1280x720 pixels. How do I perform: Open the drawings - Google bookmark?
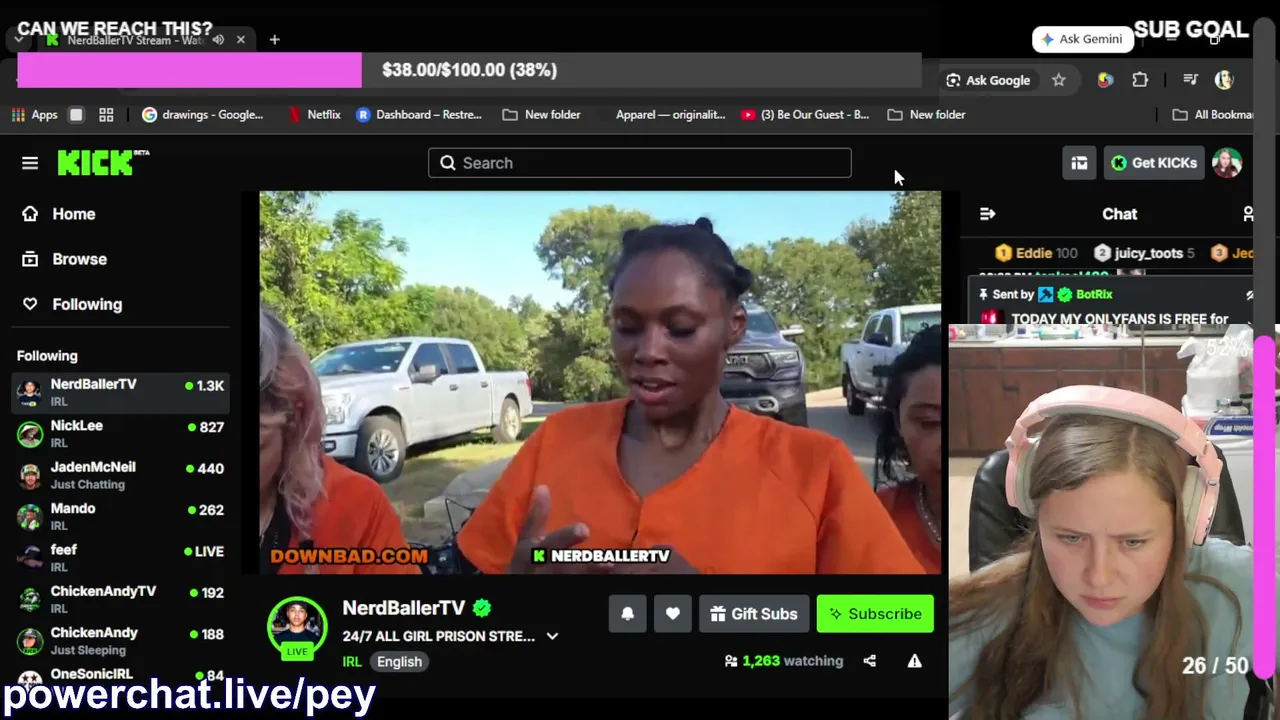203,115
